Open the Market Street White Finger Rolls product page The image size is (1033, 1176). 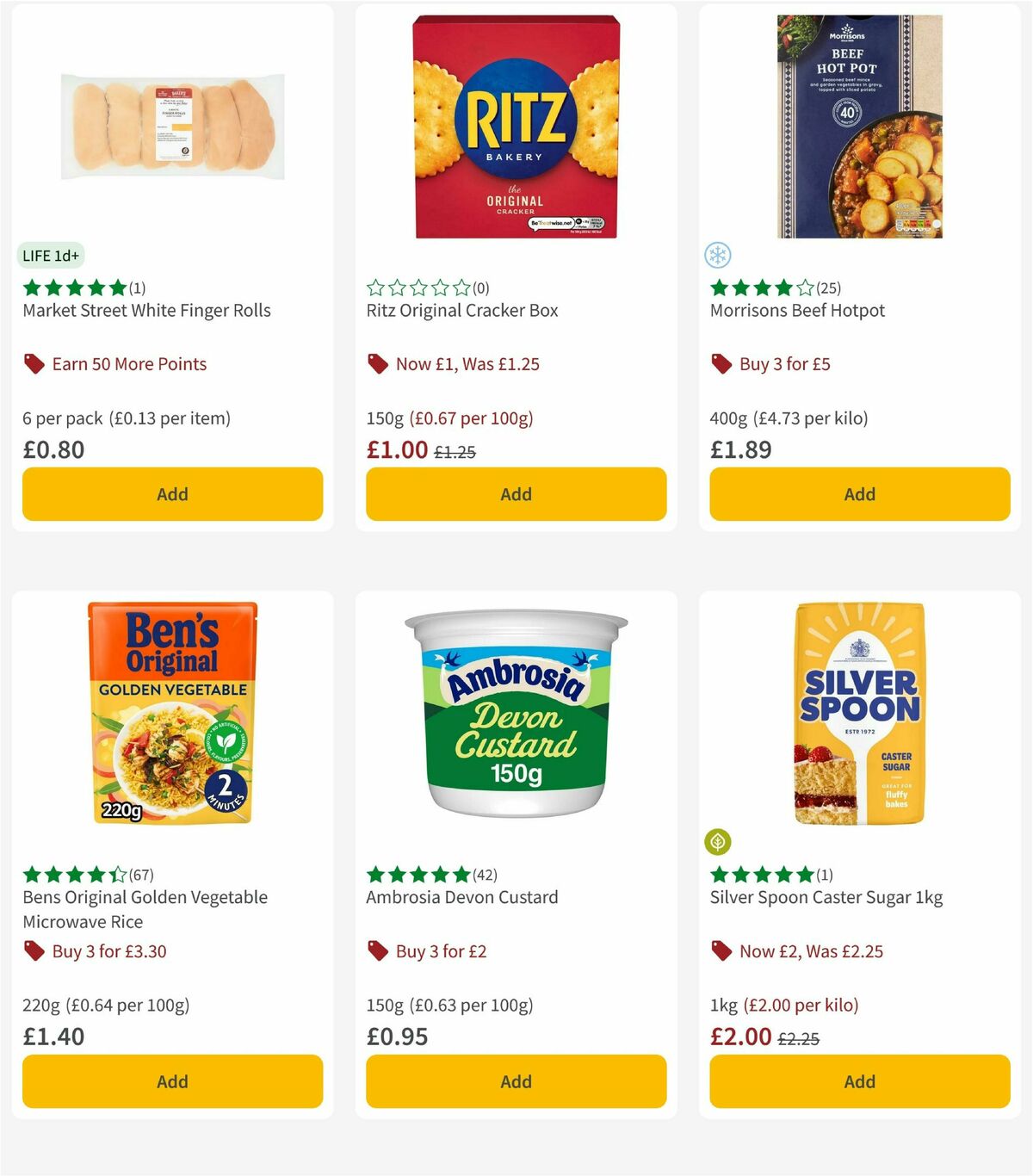coord(145,310)
